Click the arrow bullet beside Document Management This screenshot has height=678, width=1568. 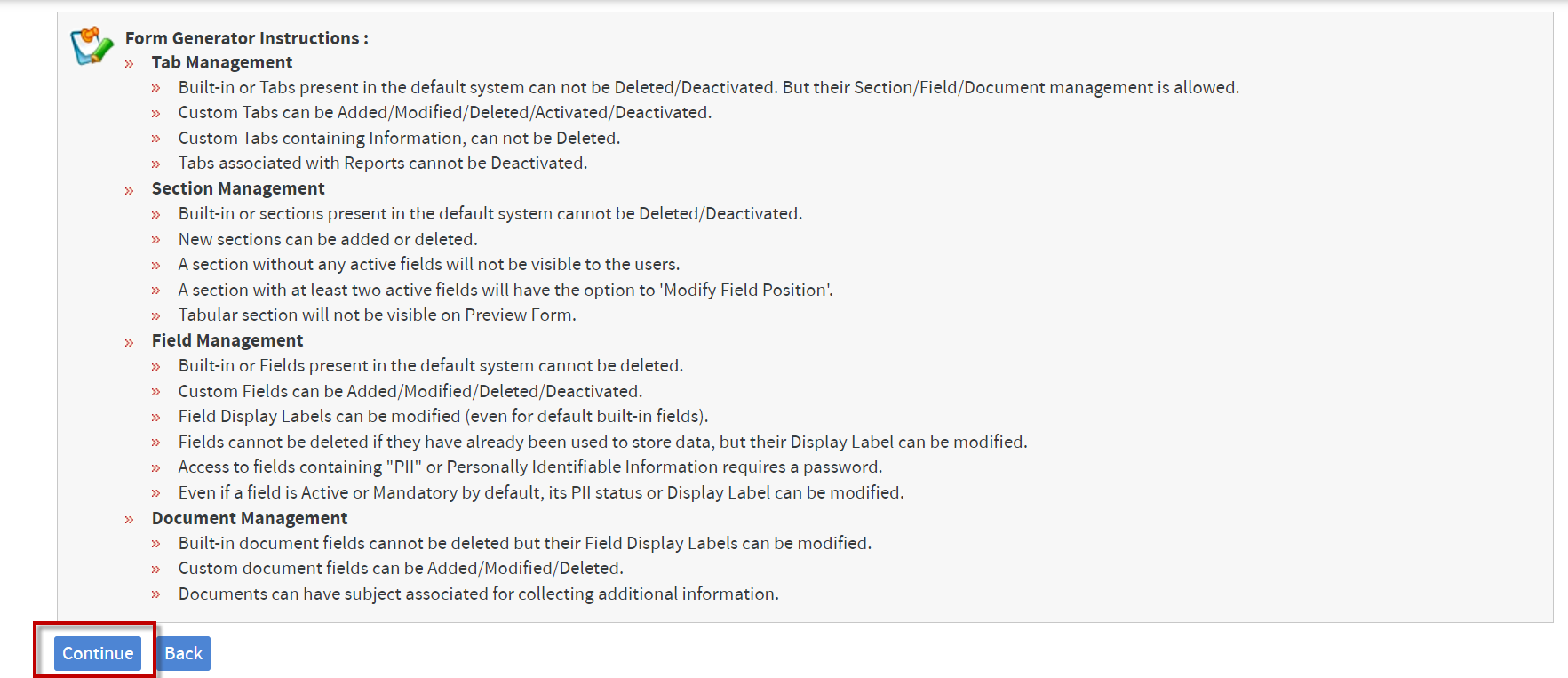130,520
